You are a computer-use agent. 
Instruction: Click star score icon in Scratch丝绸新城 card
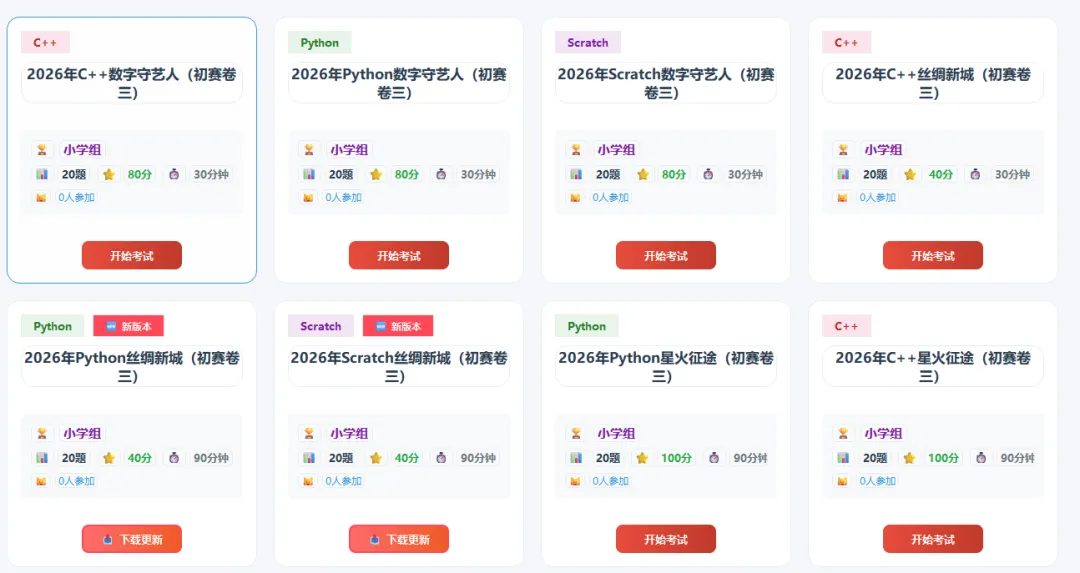(376, 458)
